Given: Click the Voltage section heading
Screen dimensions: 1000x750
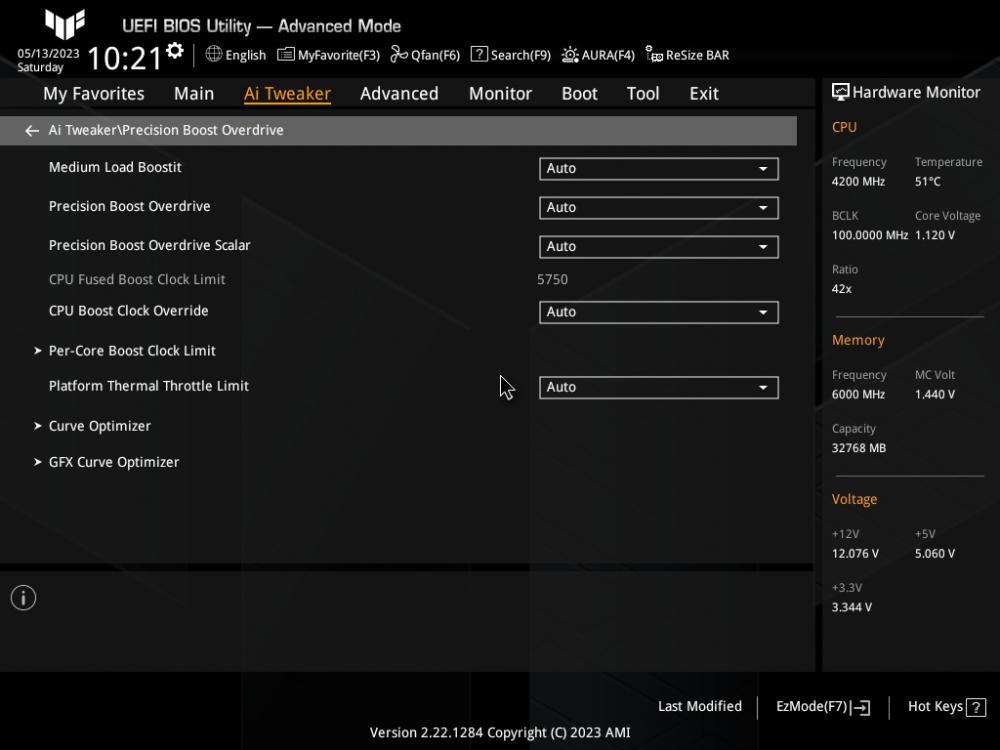Looking at the screenshot, I should click(854, 499).
